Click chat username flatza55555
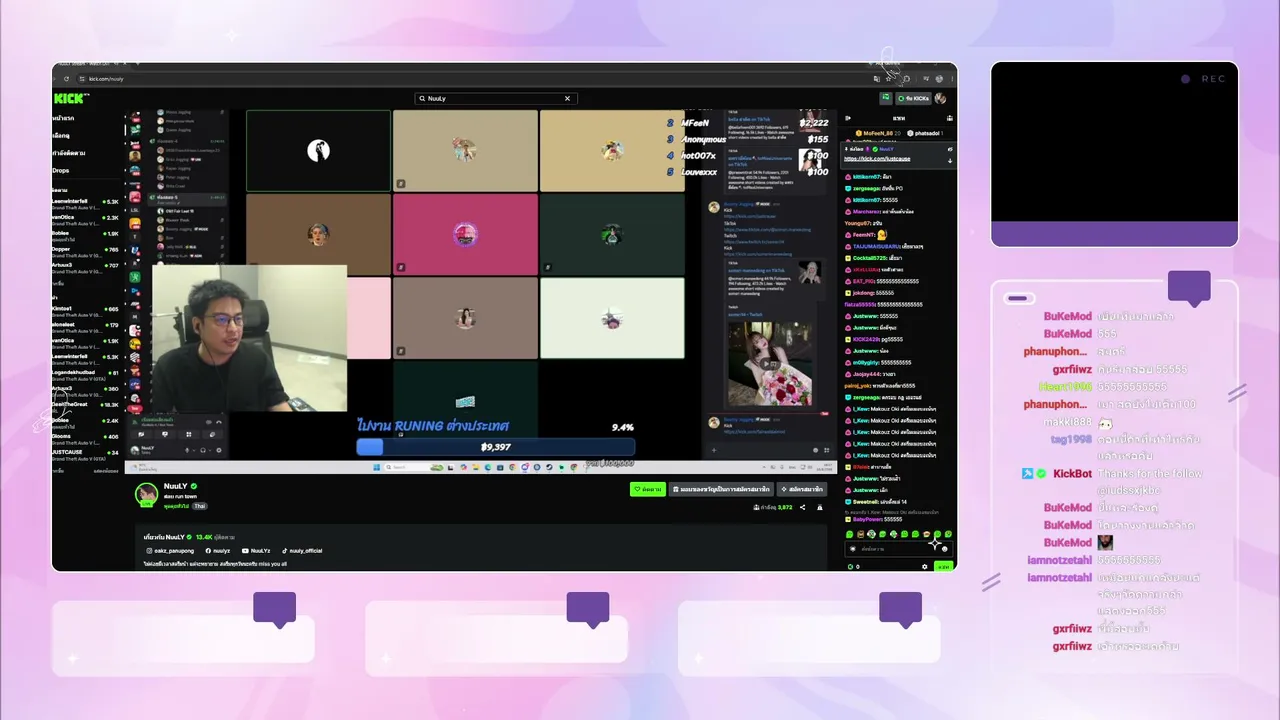This screenshot has width=1280, height=720. click(860, 304)
